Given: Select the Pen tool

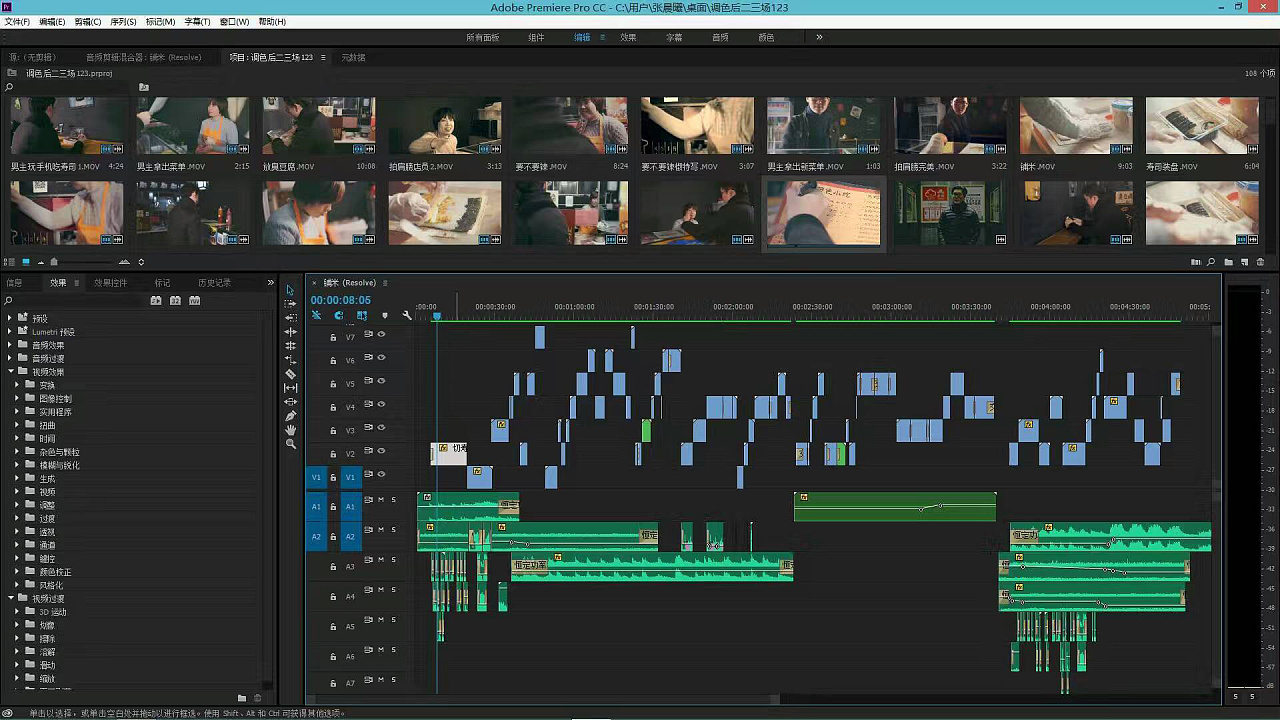Looking at the screenshot, I should (x=291, y=416).
